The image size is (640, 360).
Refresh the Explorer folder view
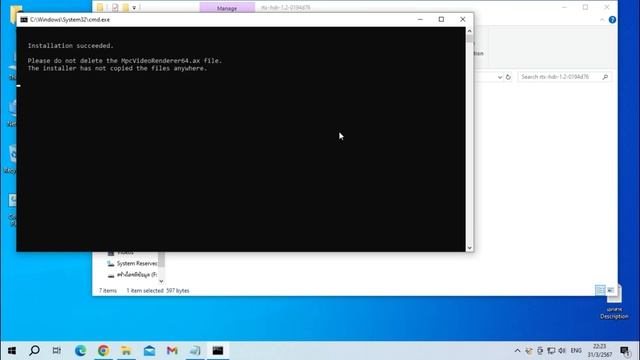[x=508, y=77]
